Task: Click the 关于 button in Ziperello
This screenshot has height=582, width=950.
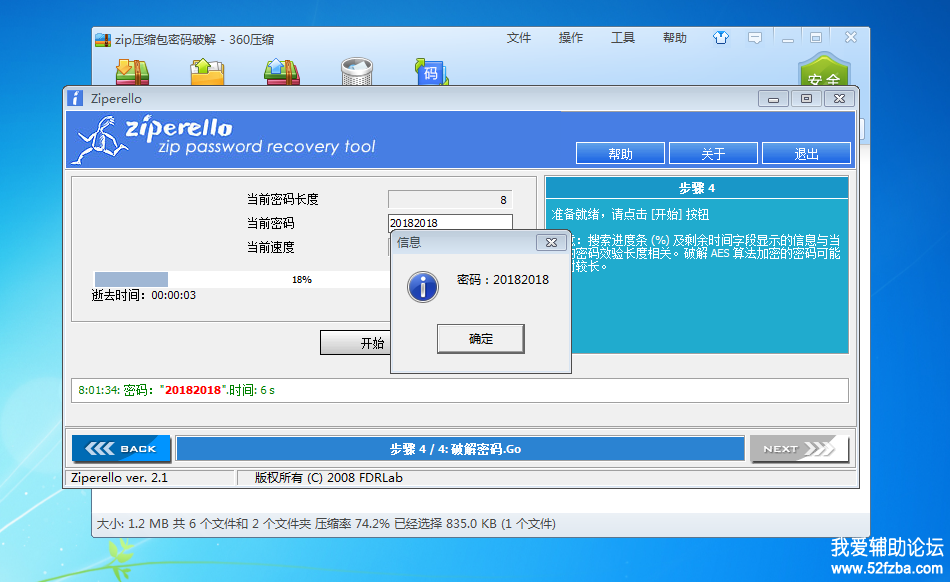Action: (713, 154)
